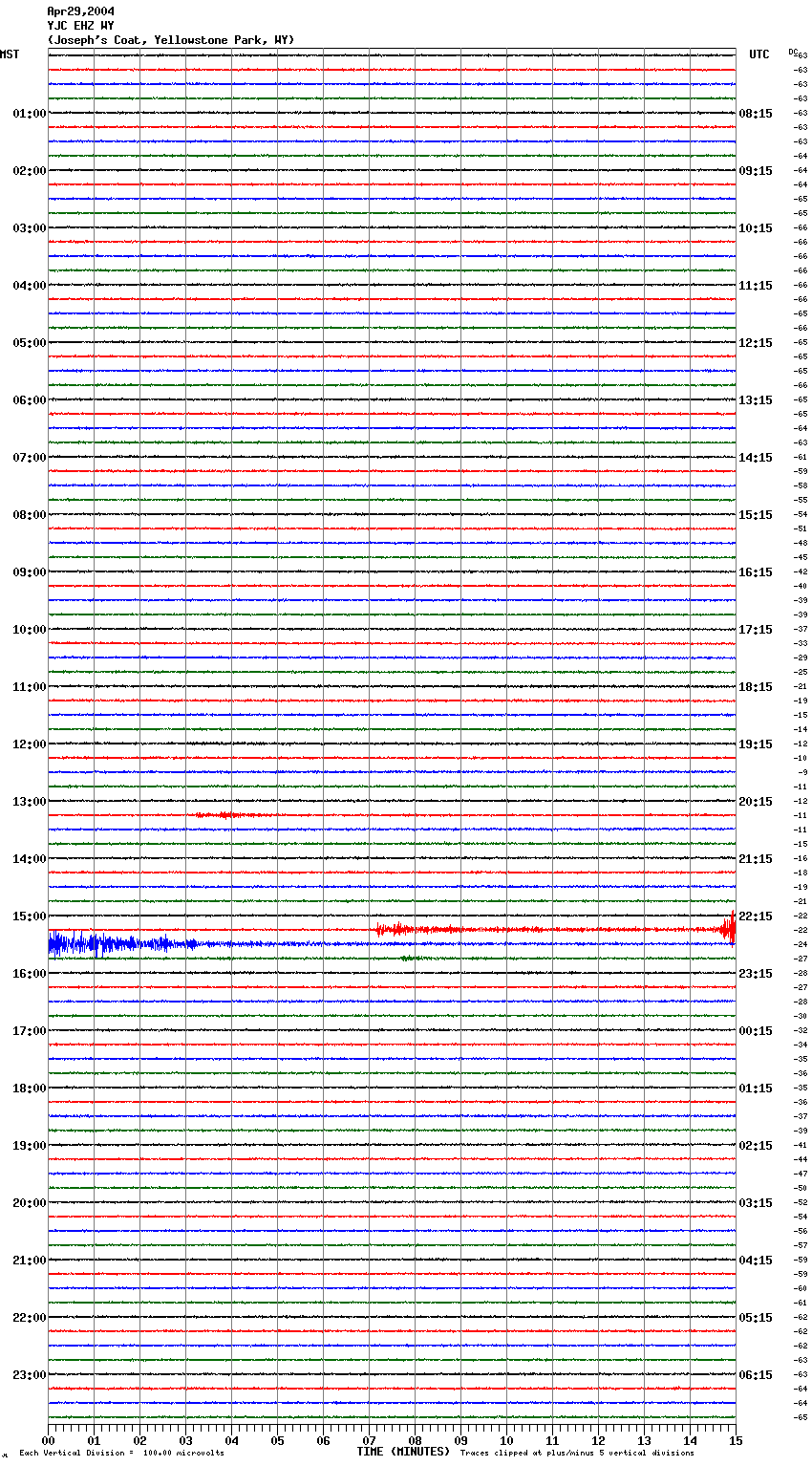
Task: Click the Traces clipped at plus/minus 5 divisions note
Action: [577, 1454]
